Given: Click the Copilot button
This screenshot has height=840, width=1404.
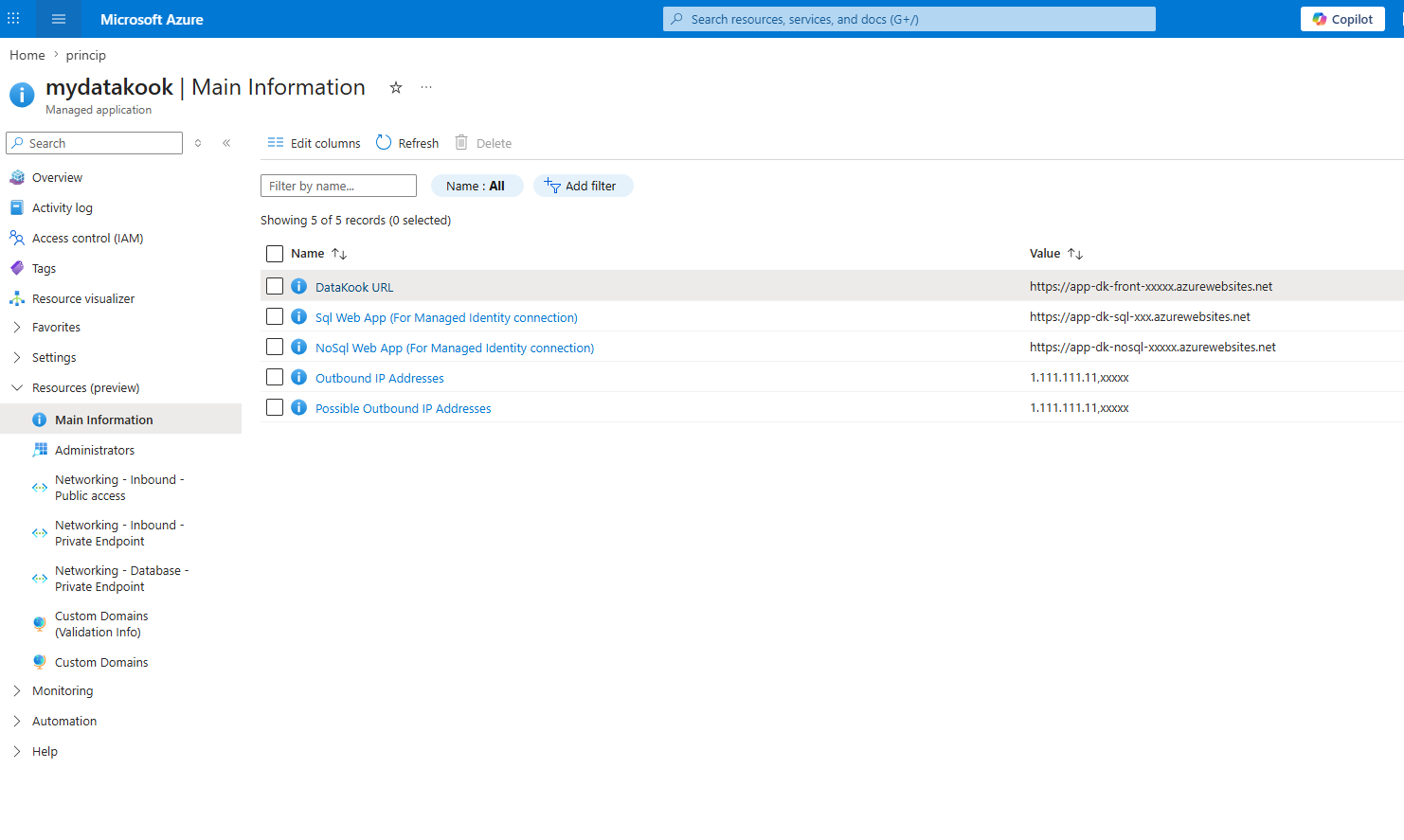Looking at the screenshot, I should tap(1342, 19).
